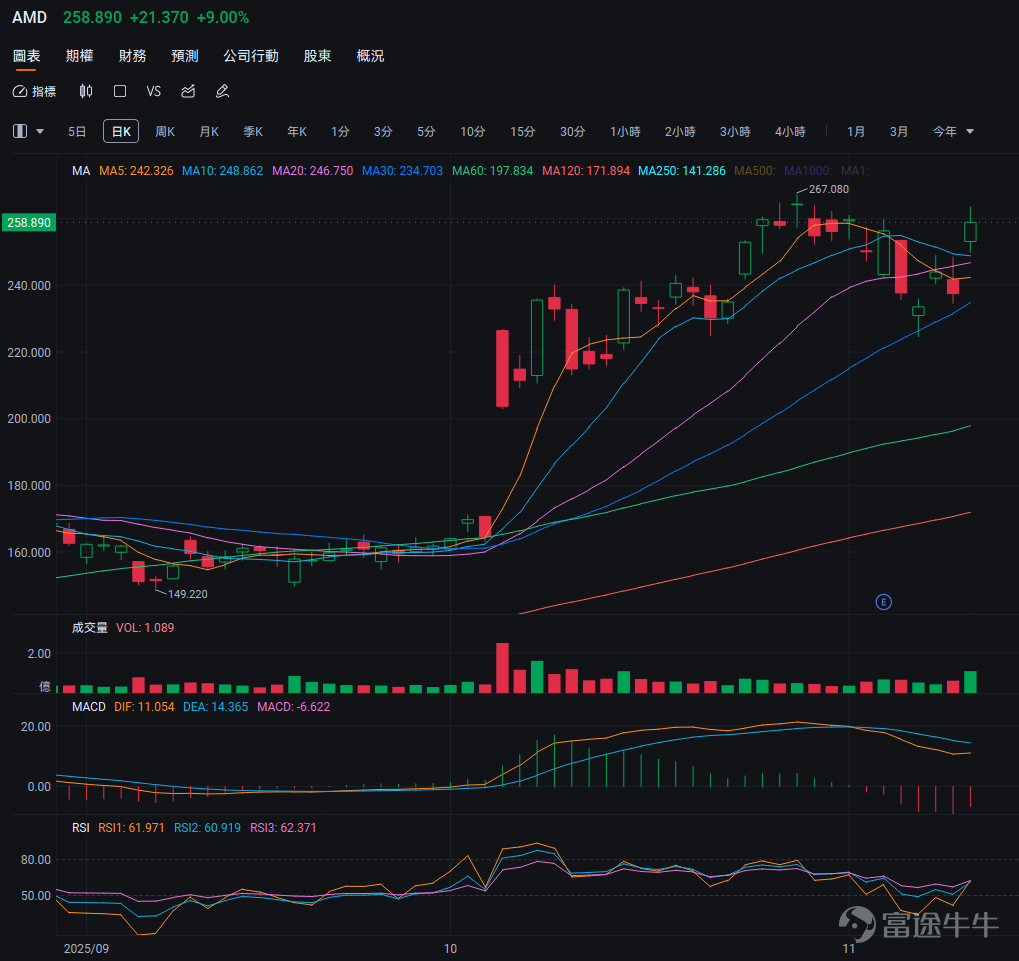Click the candlestick chart type icon
The image size is (1019, 961).
(x=86, y=92)
